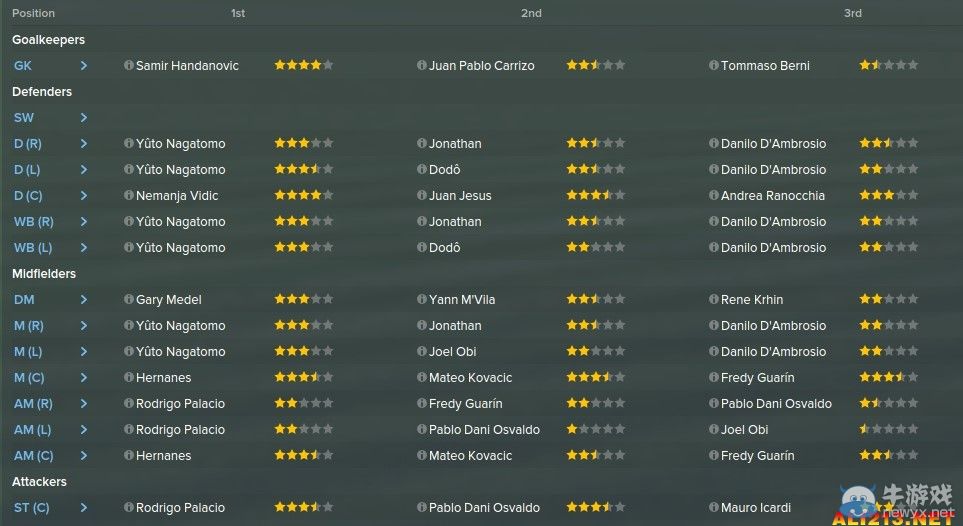Expand the DM position chevron
The height and width of the screenshot is (526, 963).
point(84,299)
